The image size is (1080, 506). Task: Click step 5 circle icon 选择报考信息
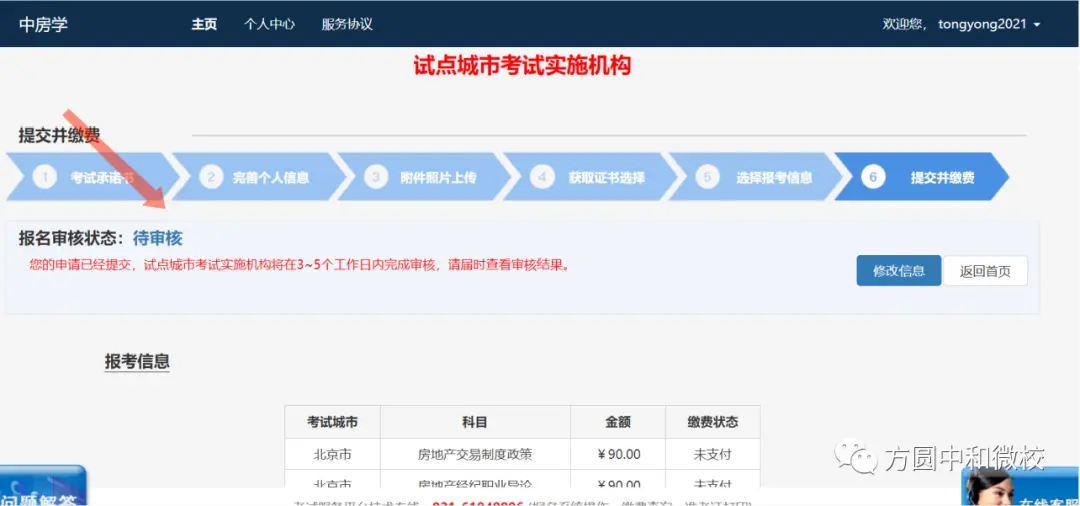point(707,177)
